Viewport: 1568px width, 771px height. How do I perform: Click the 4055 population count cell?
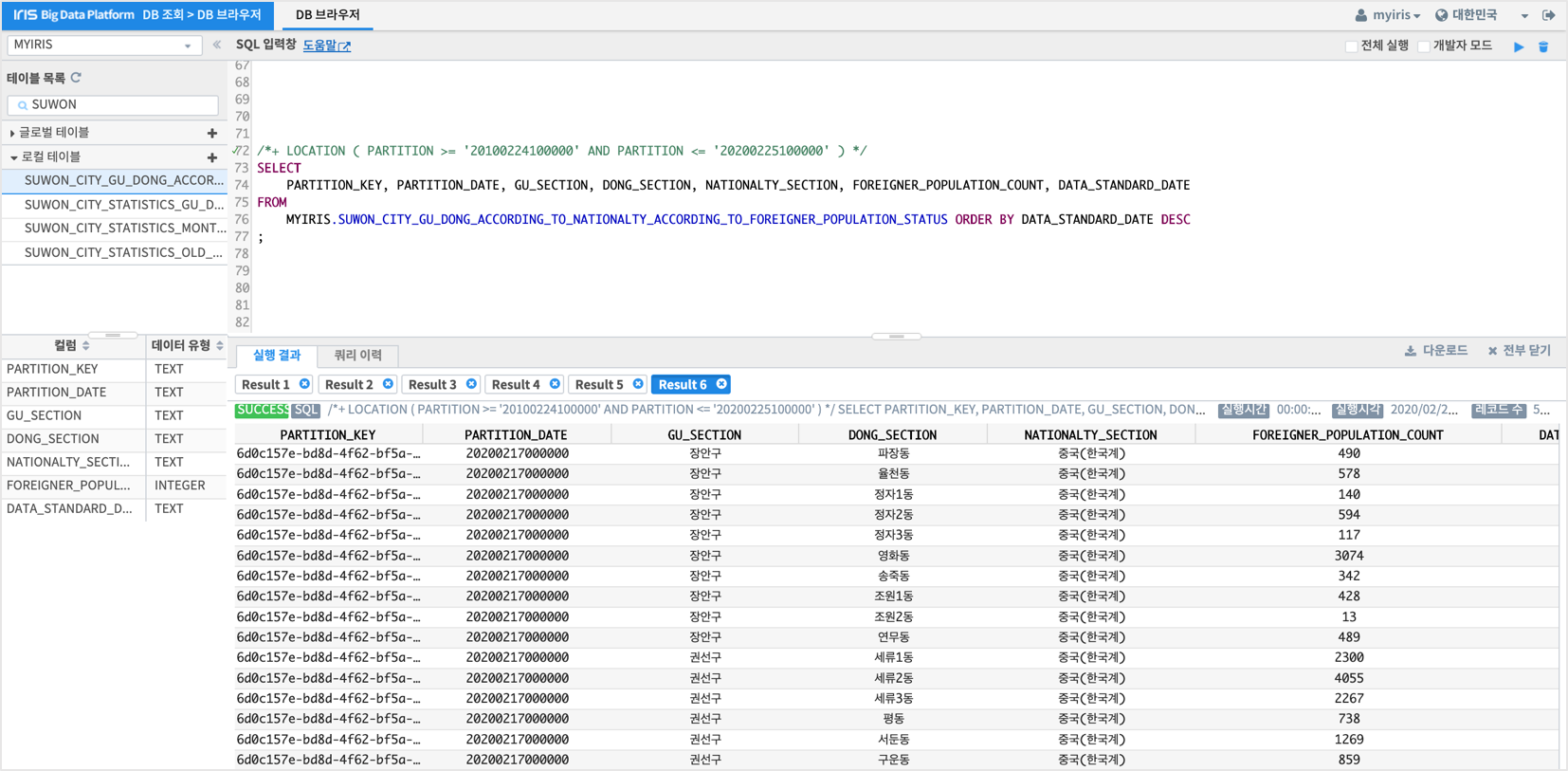click(x=1349, y=679)
